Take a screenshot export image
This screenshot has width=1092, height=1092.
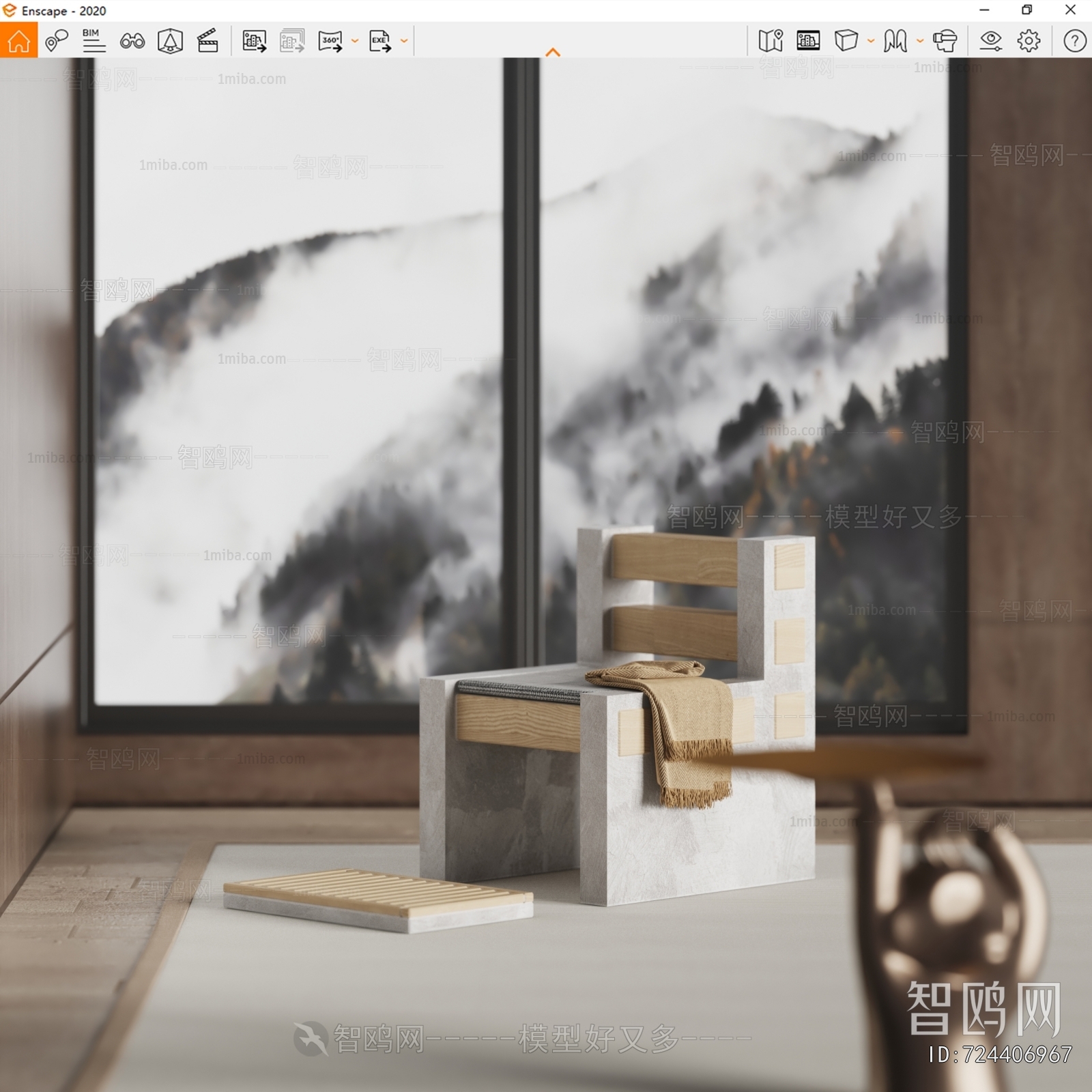[x=255, y=41]
